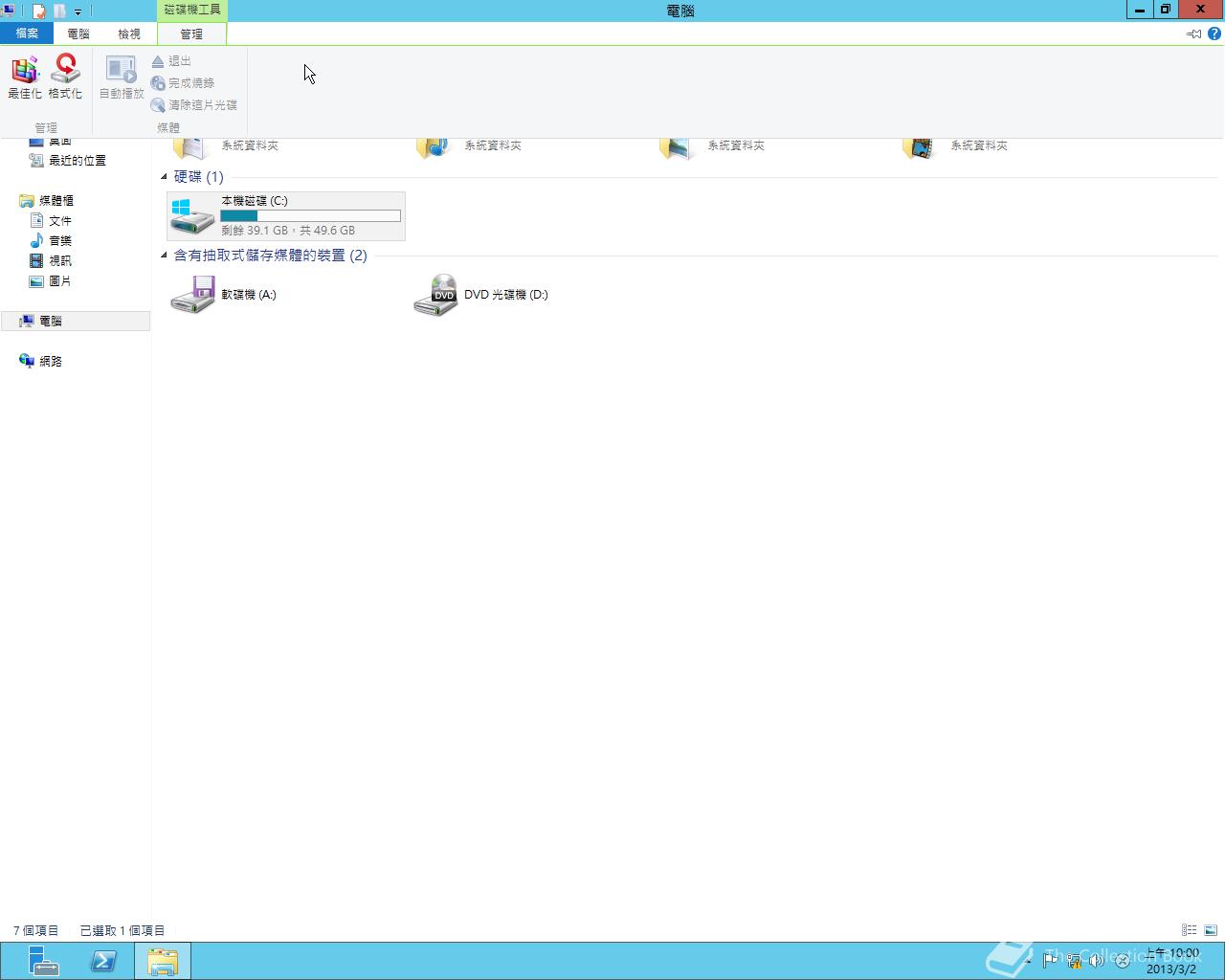1225x980 pixels.
Task: Click the 磁碟機工具 contextual tab header
Action: coord(192,10)
